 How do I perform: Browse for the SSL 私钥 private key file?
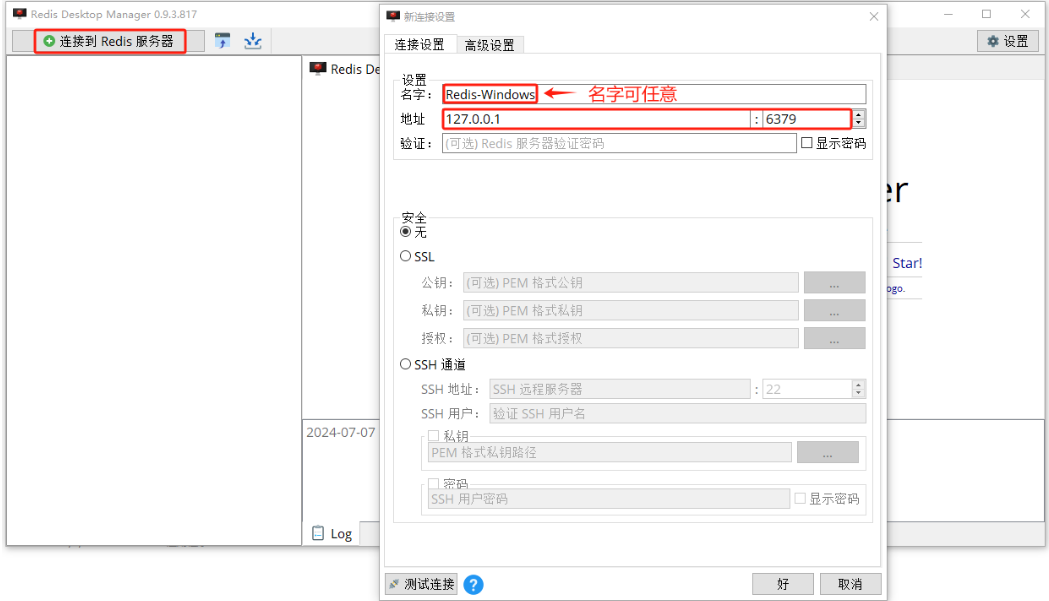tap(834, 311)
